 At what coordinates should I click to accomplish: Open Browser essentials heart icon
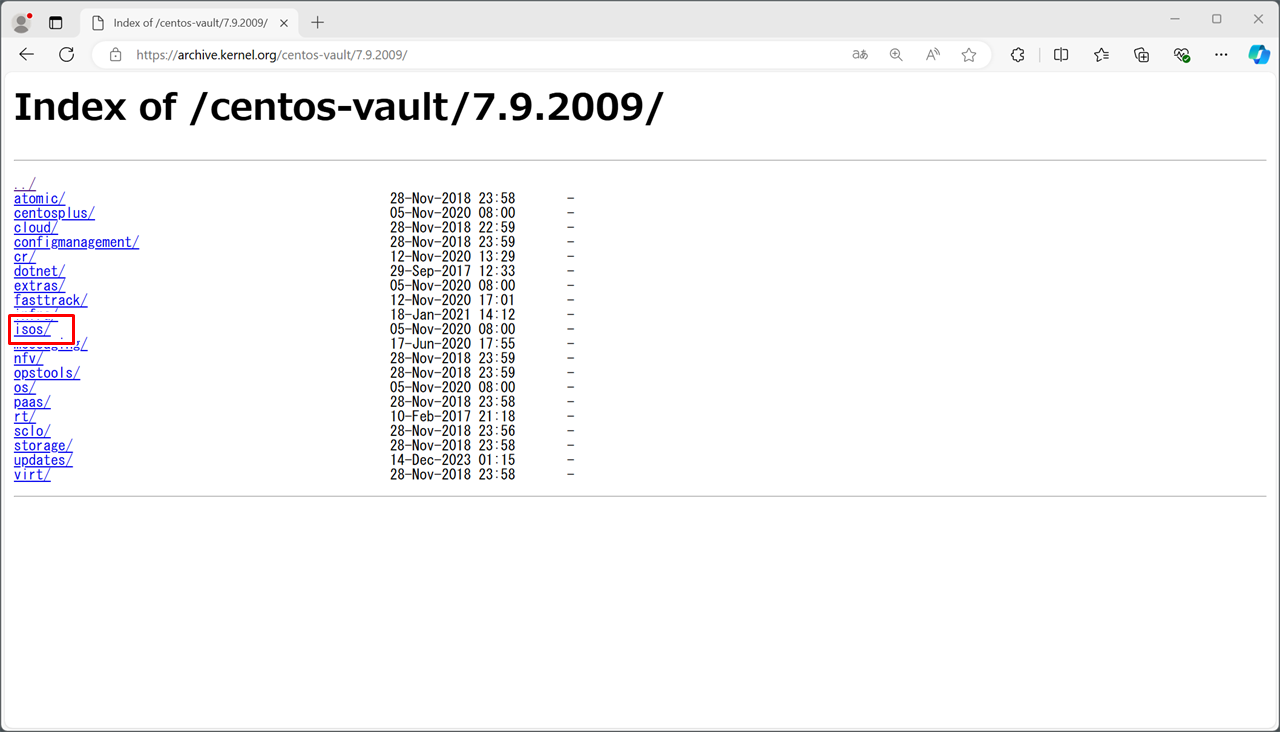1181,55
